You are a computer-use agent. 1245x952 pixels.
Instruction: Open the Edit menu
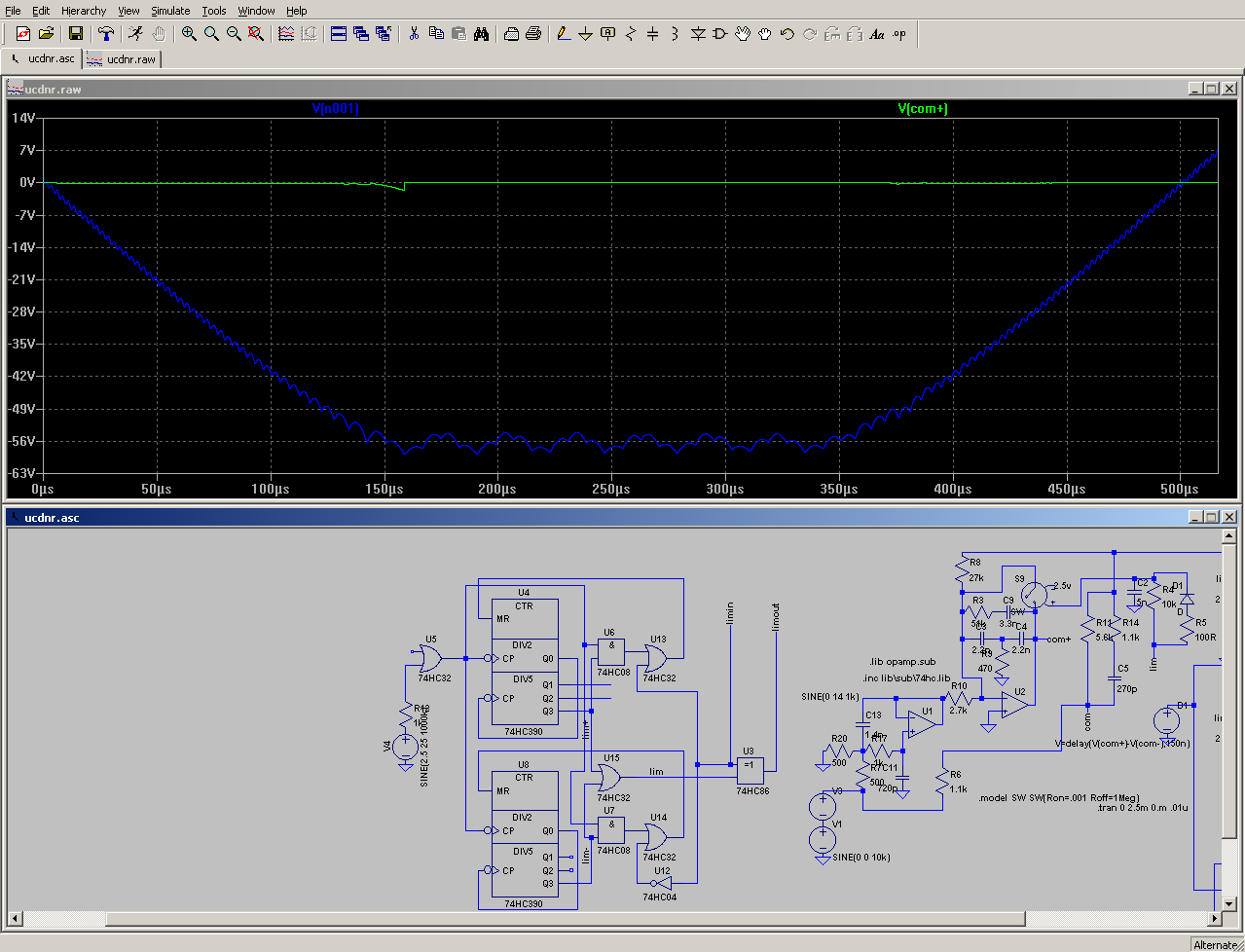click(41, 11)
